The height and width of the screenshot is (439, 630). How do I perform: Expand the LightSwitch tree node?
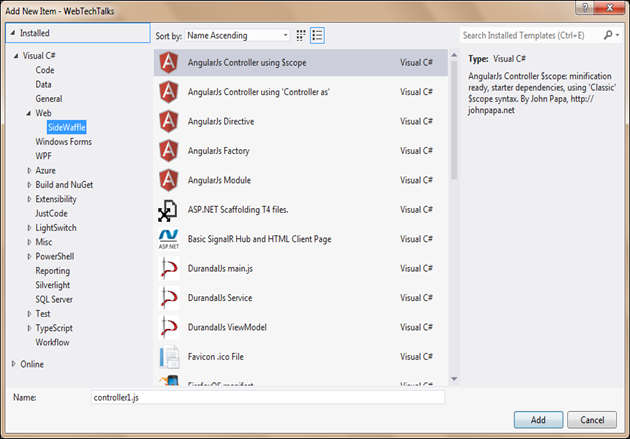29,228
